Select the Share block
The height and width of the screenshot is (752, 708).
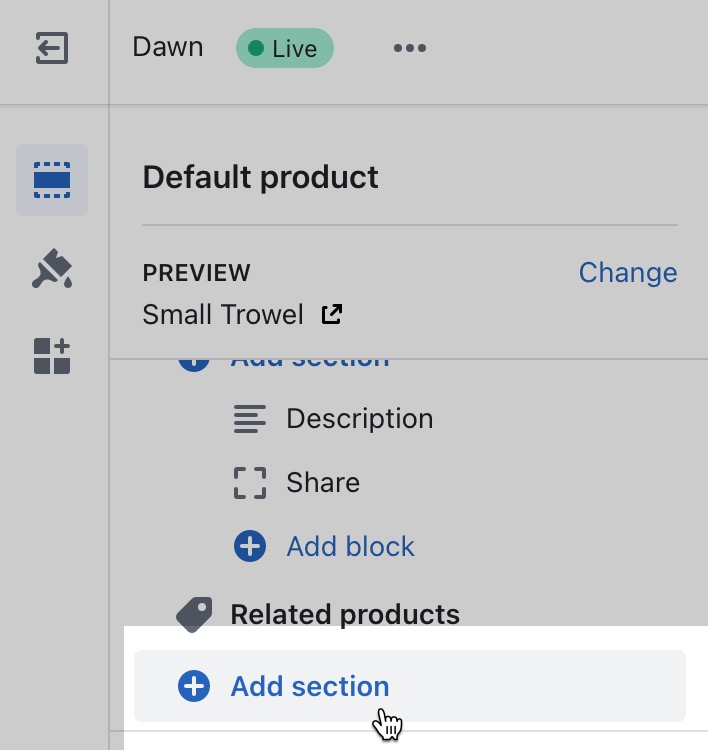(322, 482)
